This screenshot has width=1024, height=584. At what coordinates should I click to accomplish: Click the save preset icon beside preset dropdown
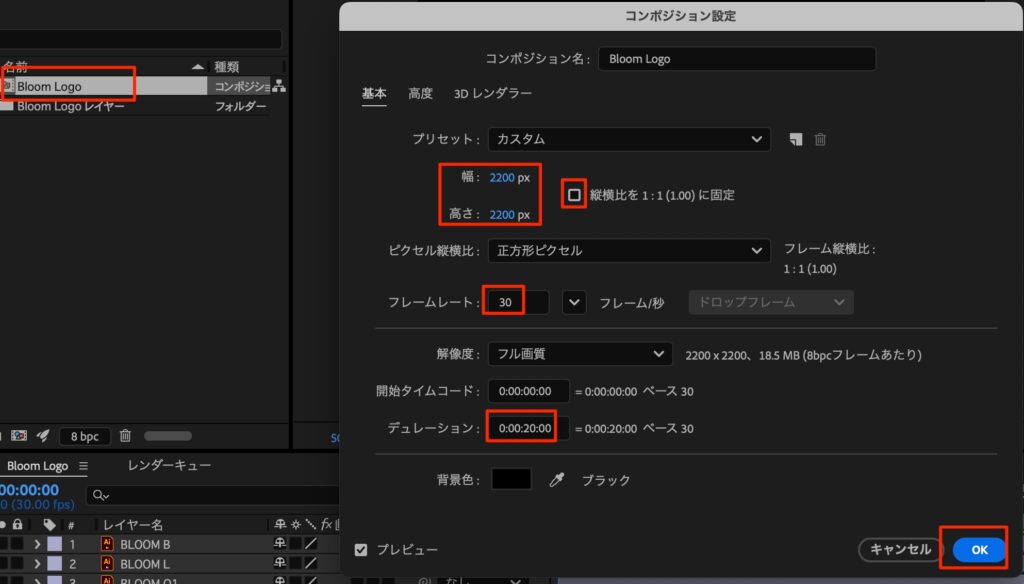[x=796, y=140]
